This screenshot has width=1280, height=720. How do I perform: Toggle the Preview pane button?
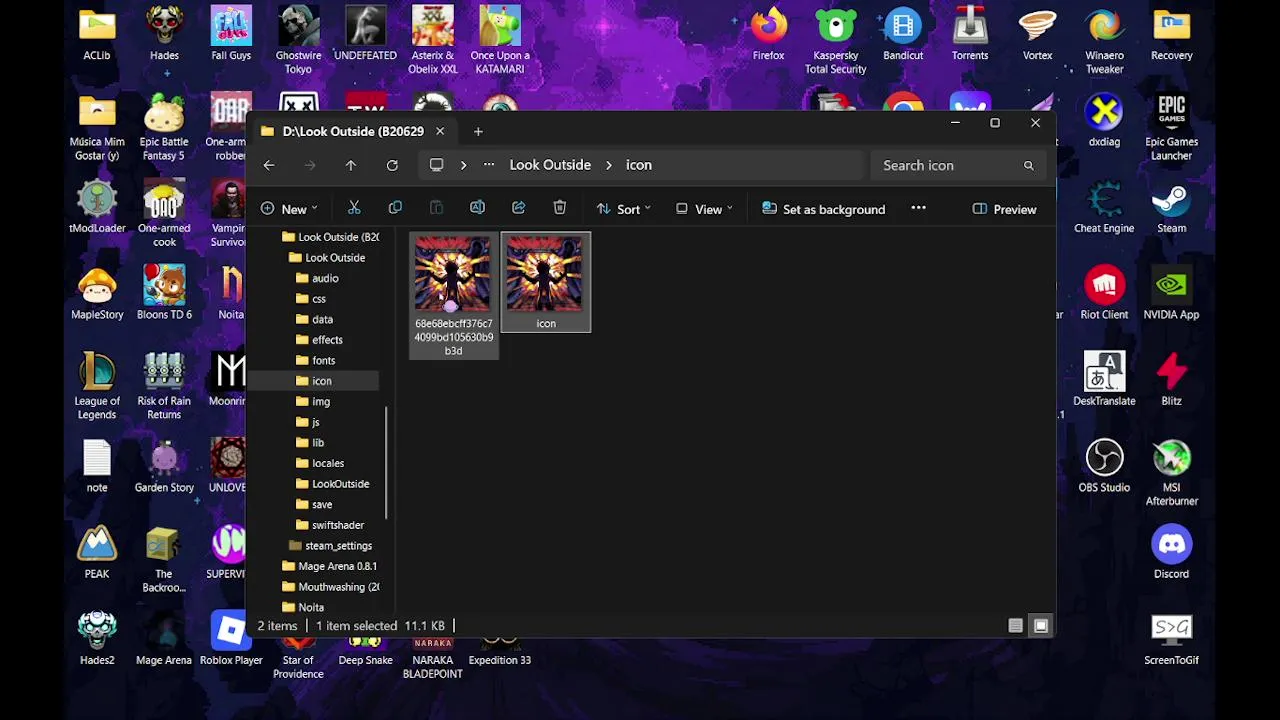click(x=1004, y=209)
